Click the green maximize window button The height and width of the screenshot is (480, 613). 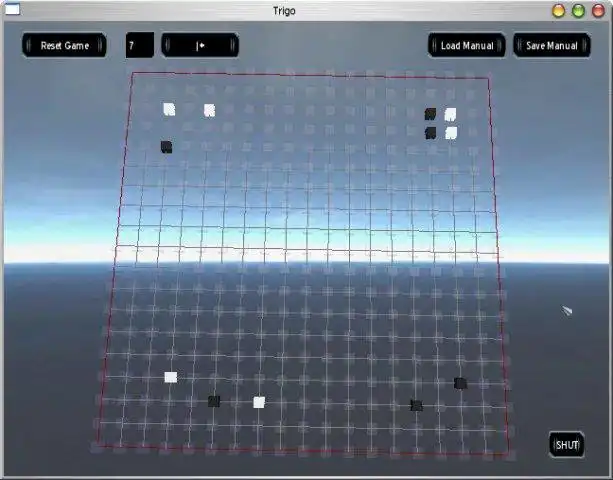(x=578, y=11)
